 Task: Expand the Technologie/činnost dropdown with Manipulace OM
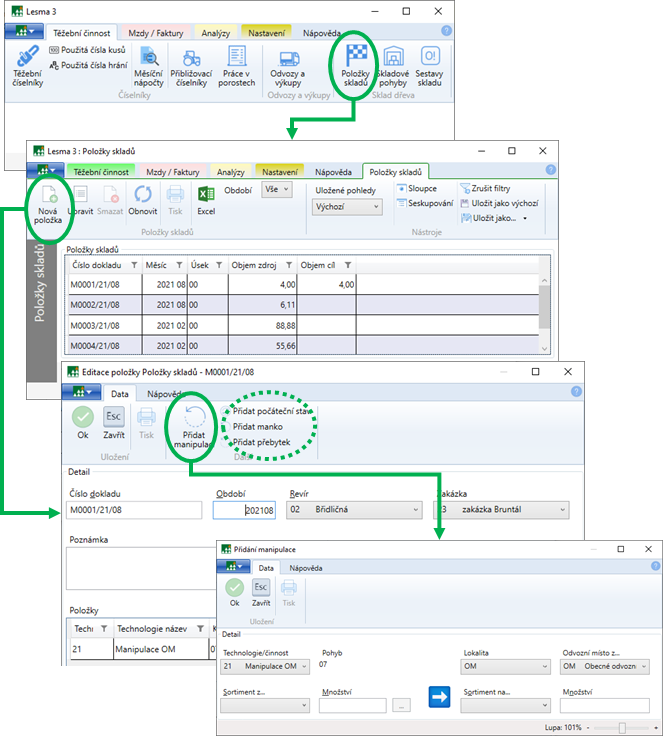264,667
